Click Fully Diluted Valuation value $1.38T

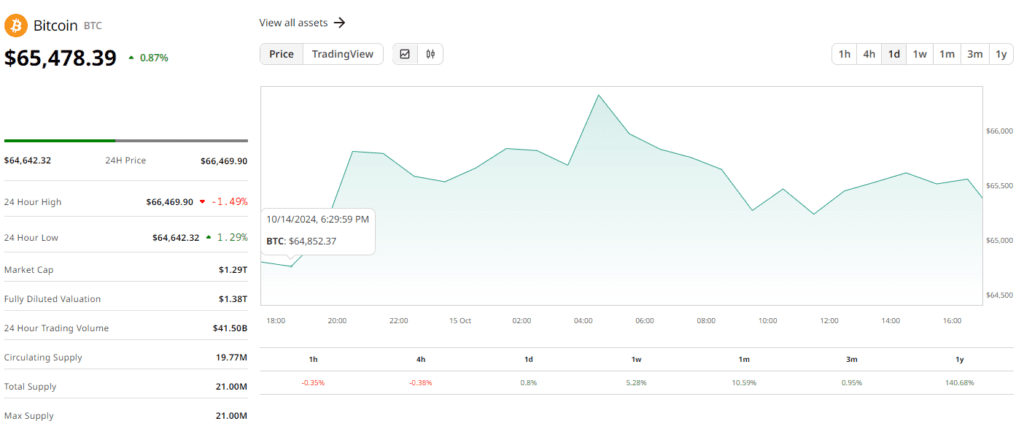pos(234,299)
